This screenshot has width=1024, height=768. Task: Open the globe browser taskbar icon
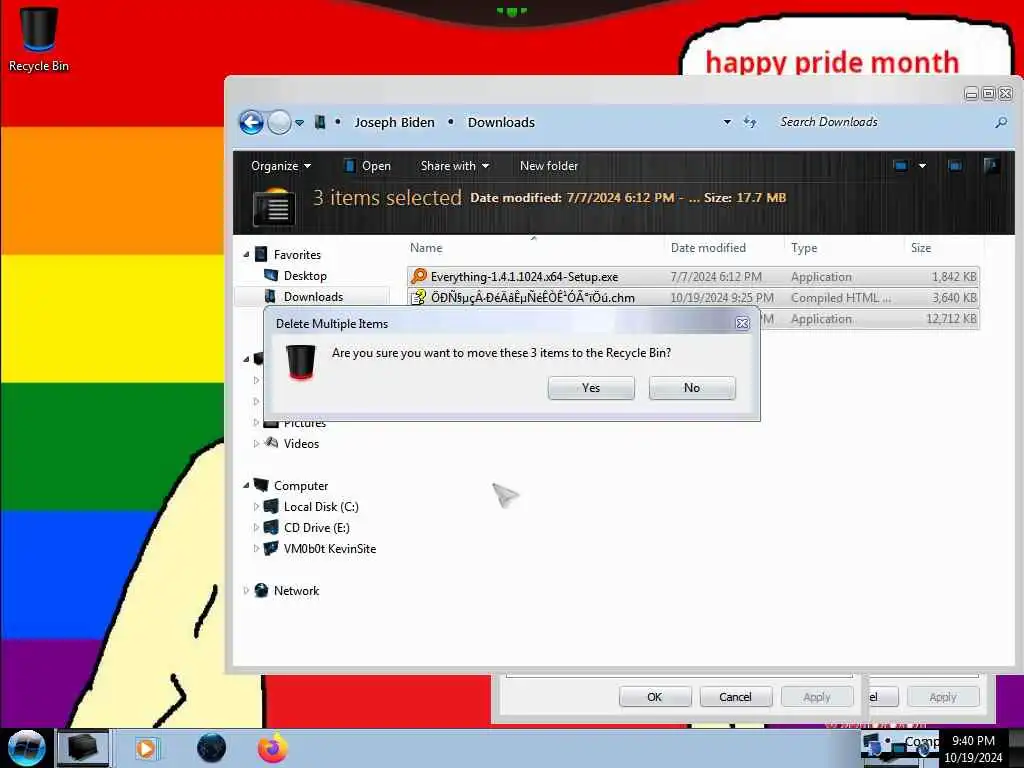click(x=211, y=748)
